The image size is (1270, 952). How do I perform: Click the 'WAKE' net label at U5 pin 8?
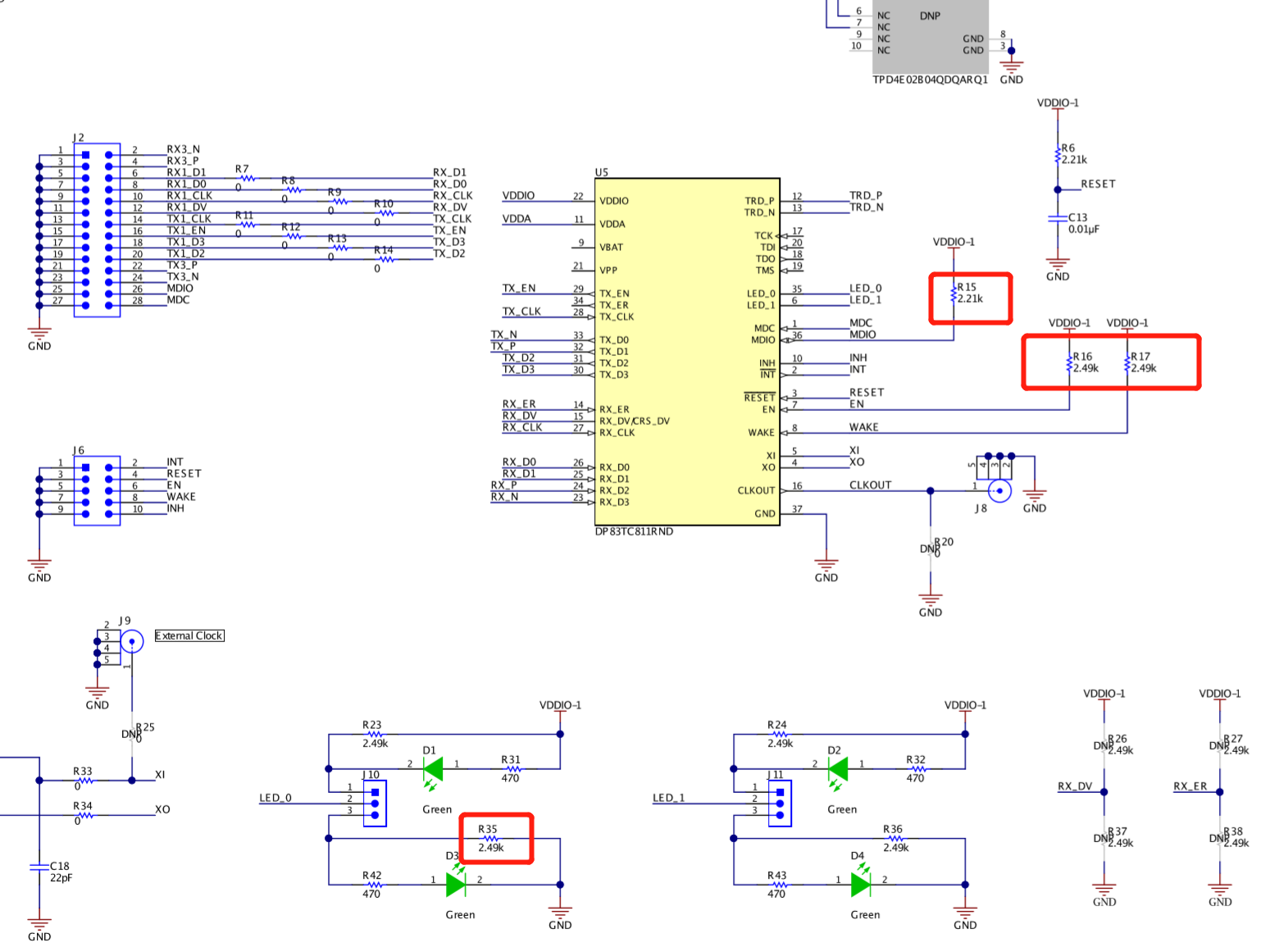863,427
